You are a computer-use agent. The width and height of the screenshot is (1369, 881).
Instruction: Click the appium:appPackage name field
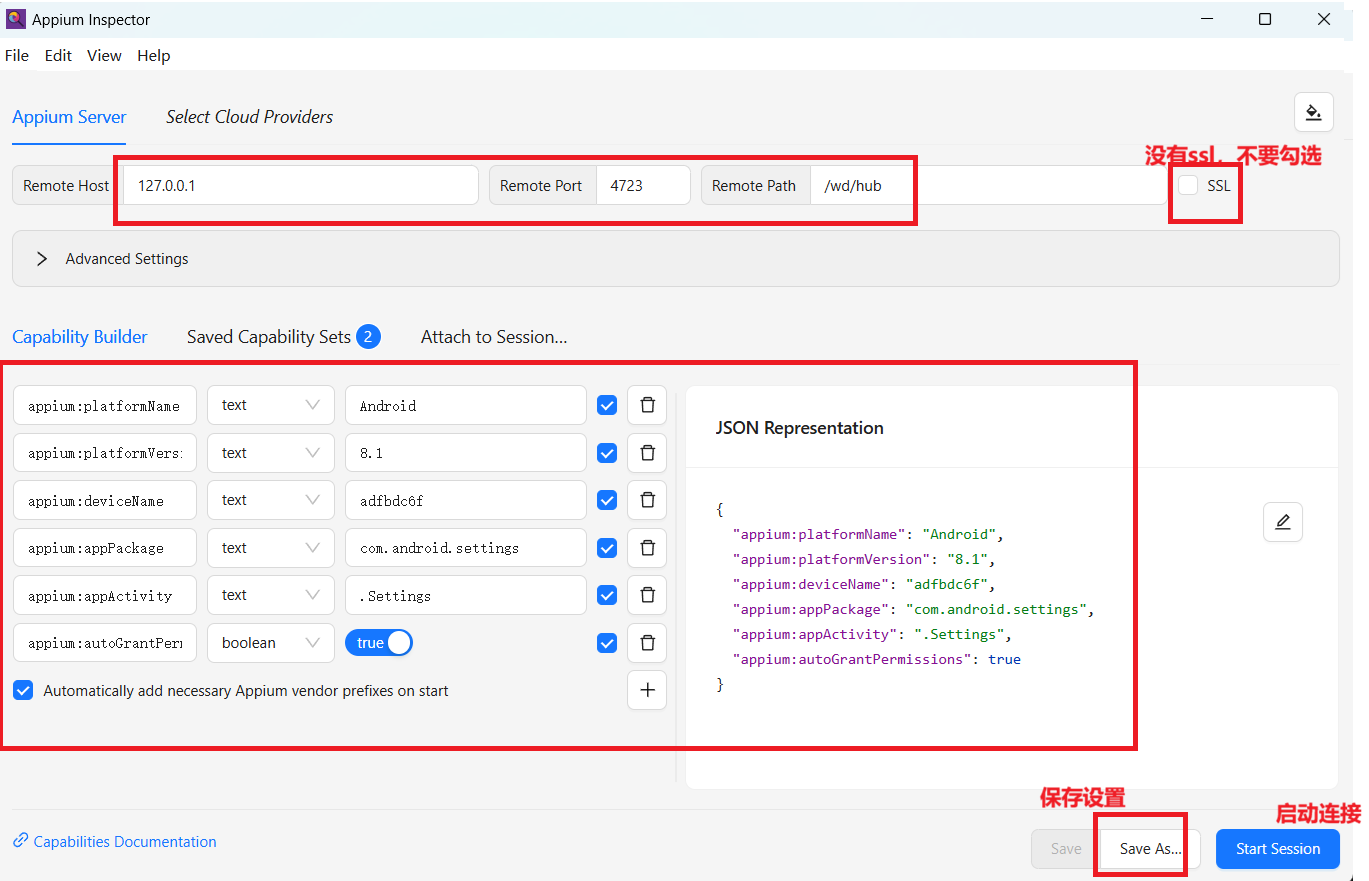pos(105,548)
